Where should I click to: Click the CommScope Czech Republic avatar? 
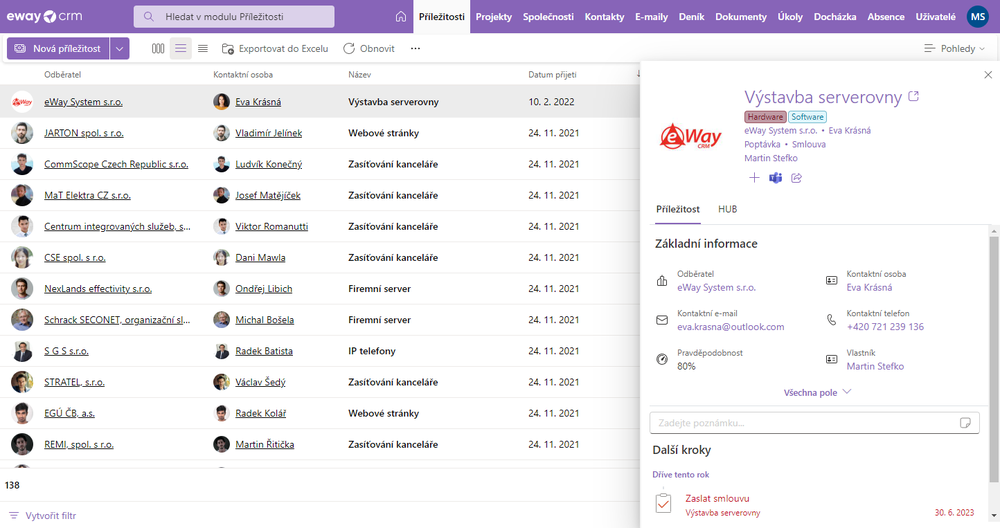click(22, 164)
